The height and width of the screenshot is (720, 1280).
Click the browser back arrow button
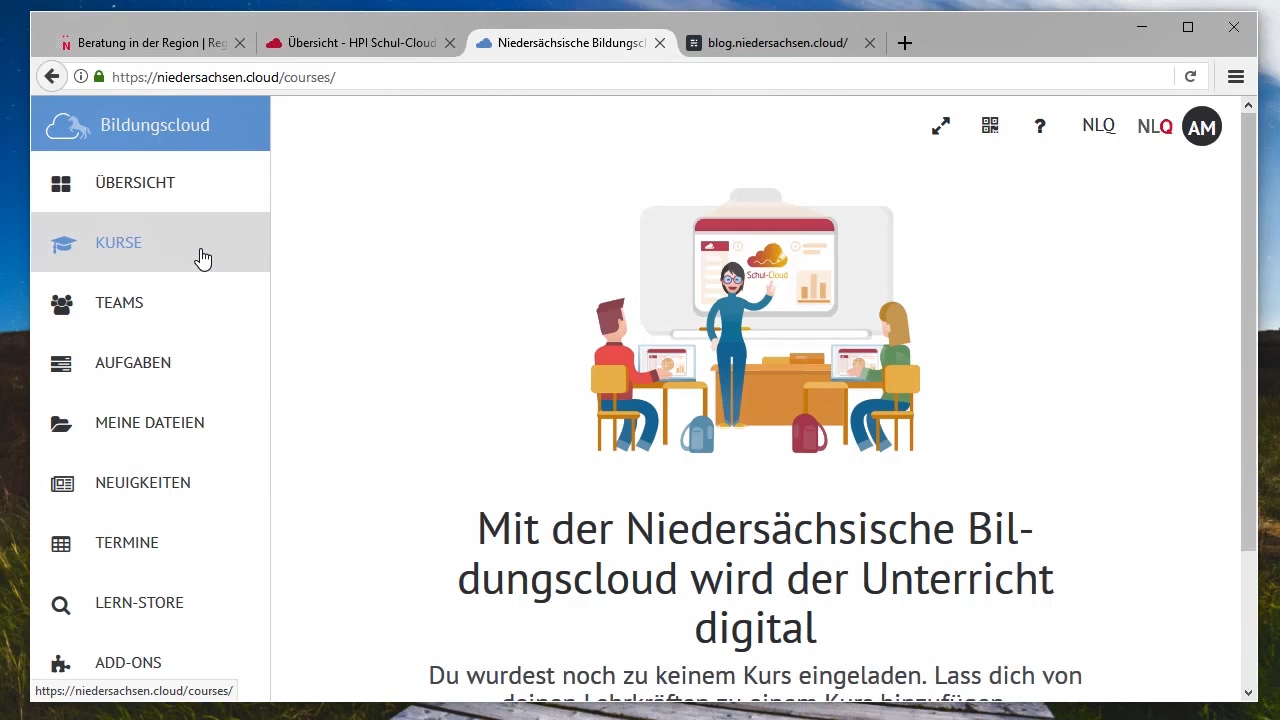click(52, 76)
